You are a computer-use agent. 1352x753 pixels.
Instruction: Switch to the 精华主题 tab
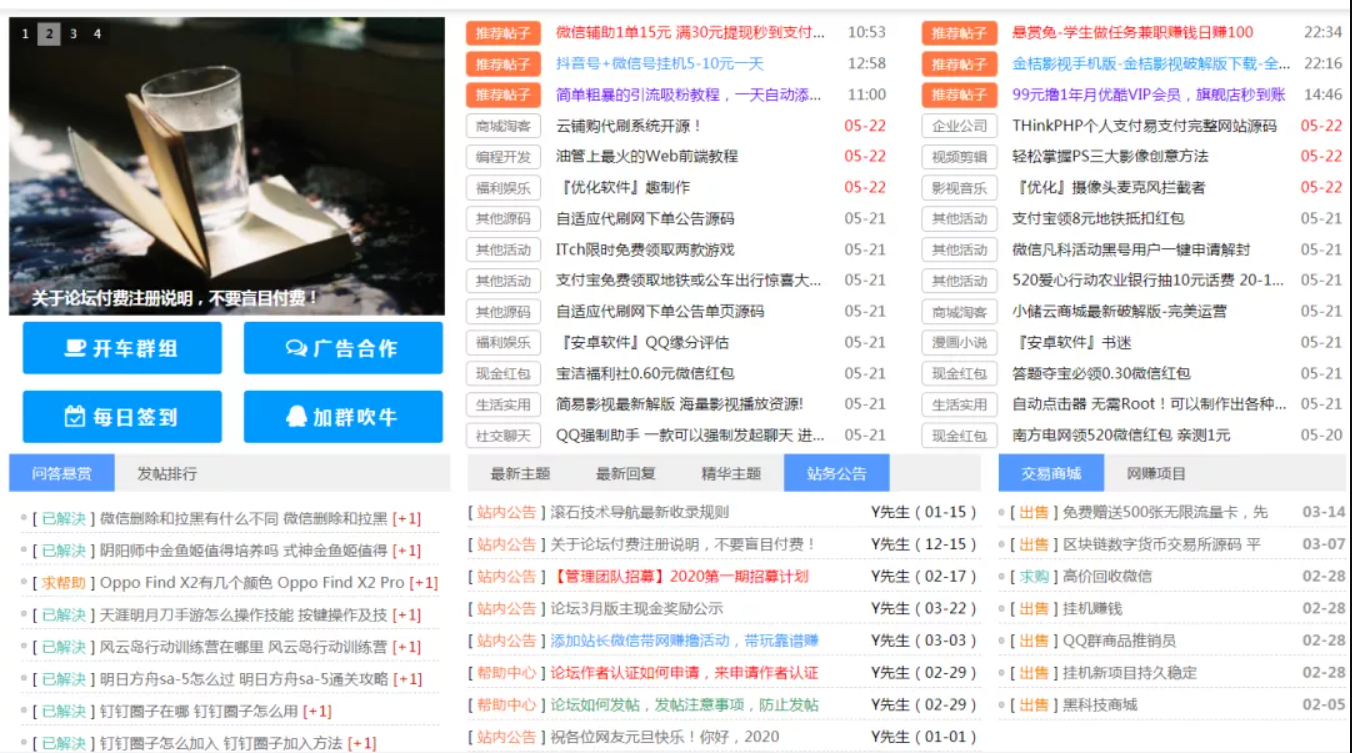[731, 473]
